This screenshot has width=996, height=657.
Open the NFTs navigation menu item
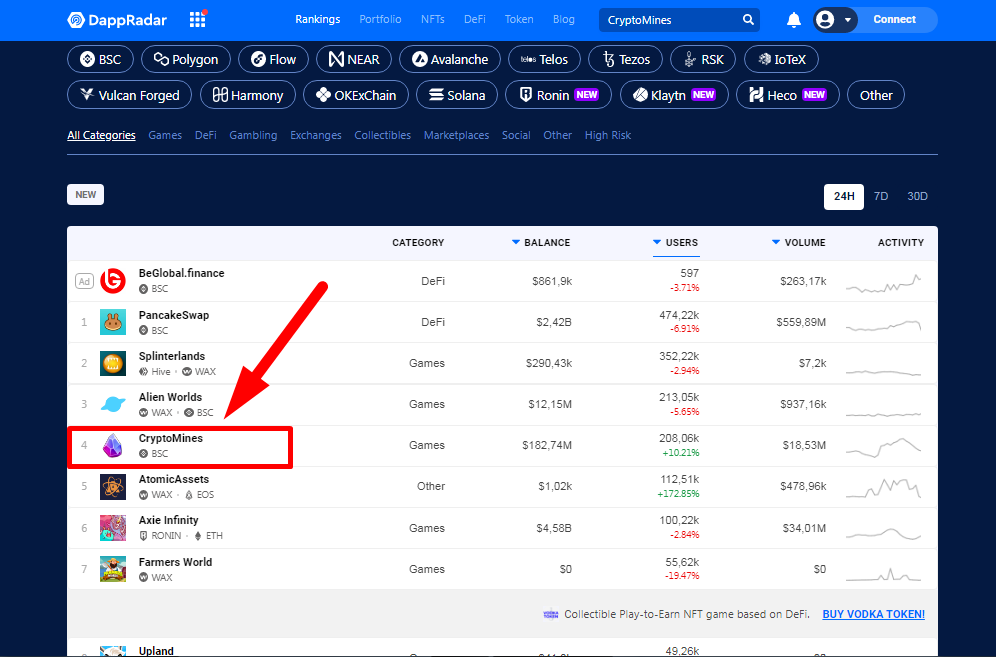pos(433,19)
